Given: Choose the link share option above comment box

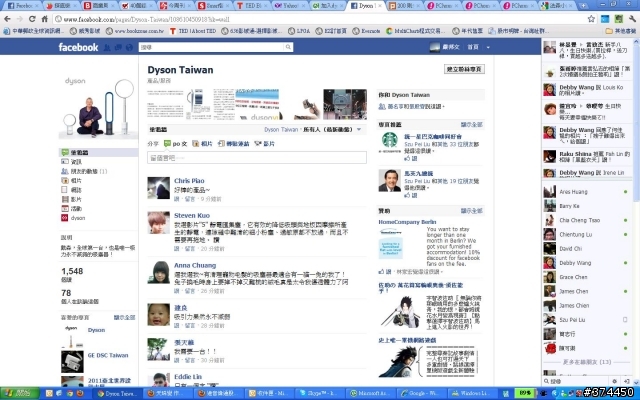Looking at the screenshot, I should 233,144.
